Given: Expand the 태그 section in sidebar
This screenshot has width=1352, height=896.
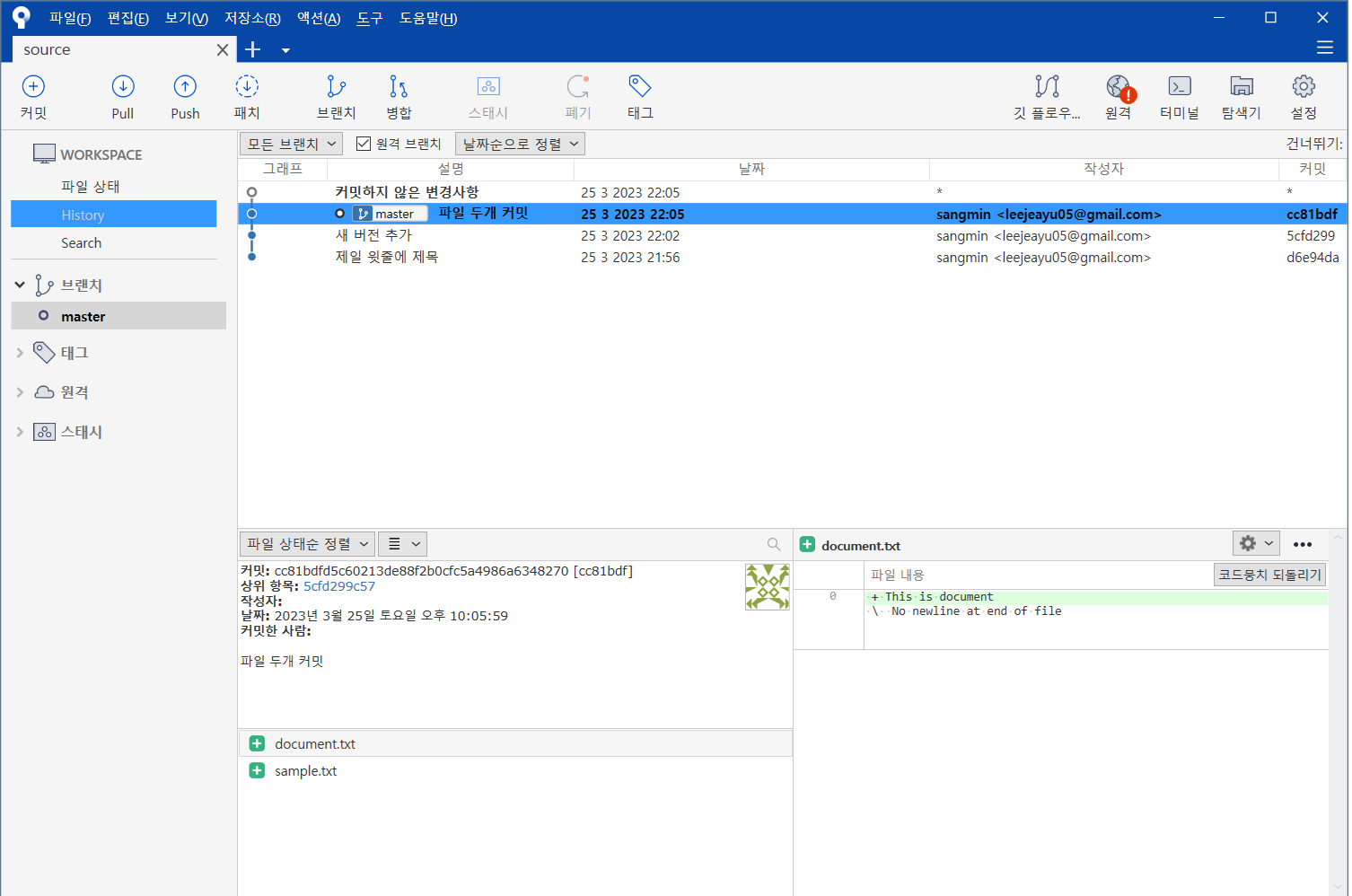Looking at the screenshot, I should tap(20, 353).
